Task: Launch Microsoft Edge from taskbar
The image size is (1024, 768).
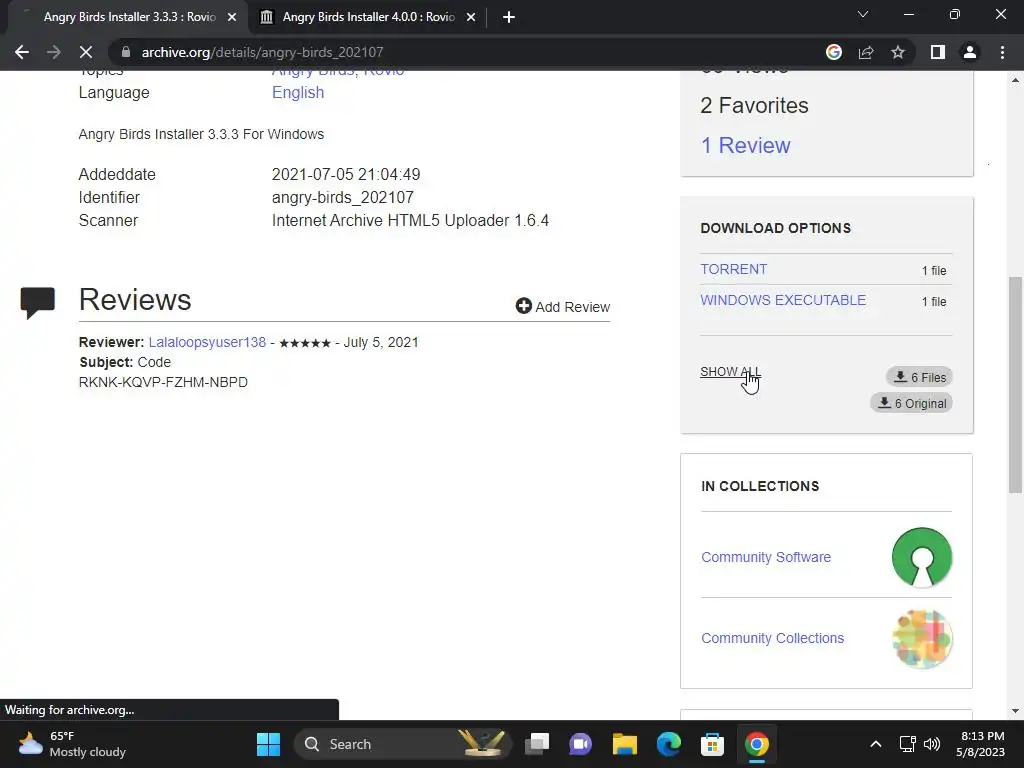Action: 669,744
